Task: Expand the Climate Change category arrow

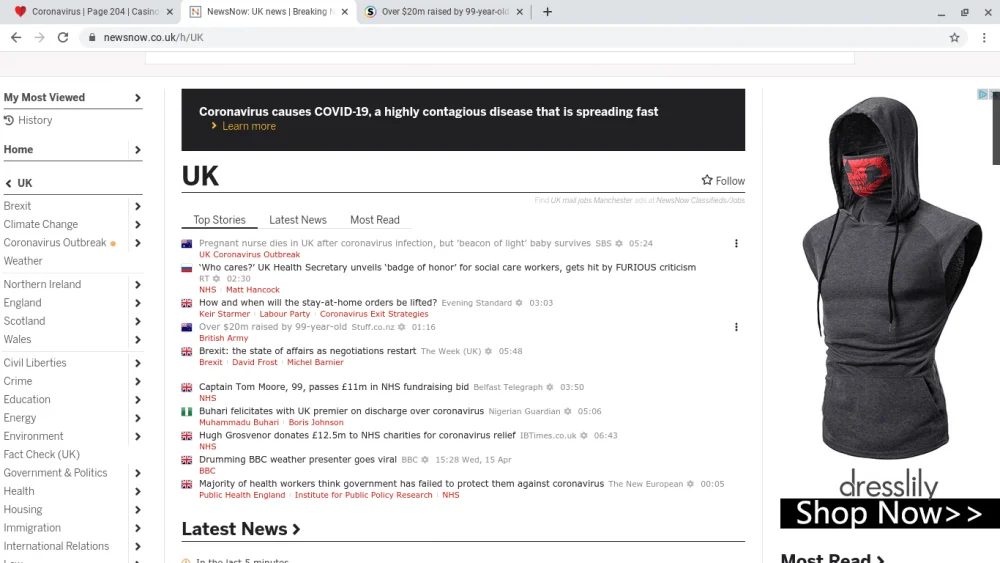Action: click(138, 224)
